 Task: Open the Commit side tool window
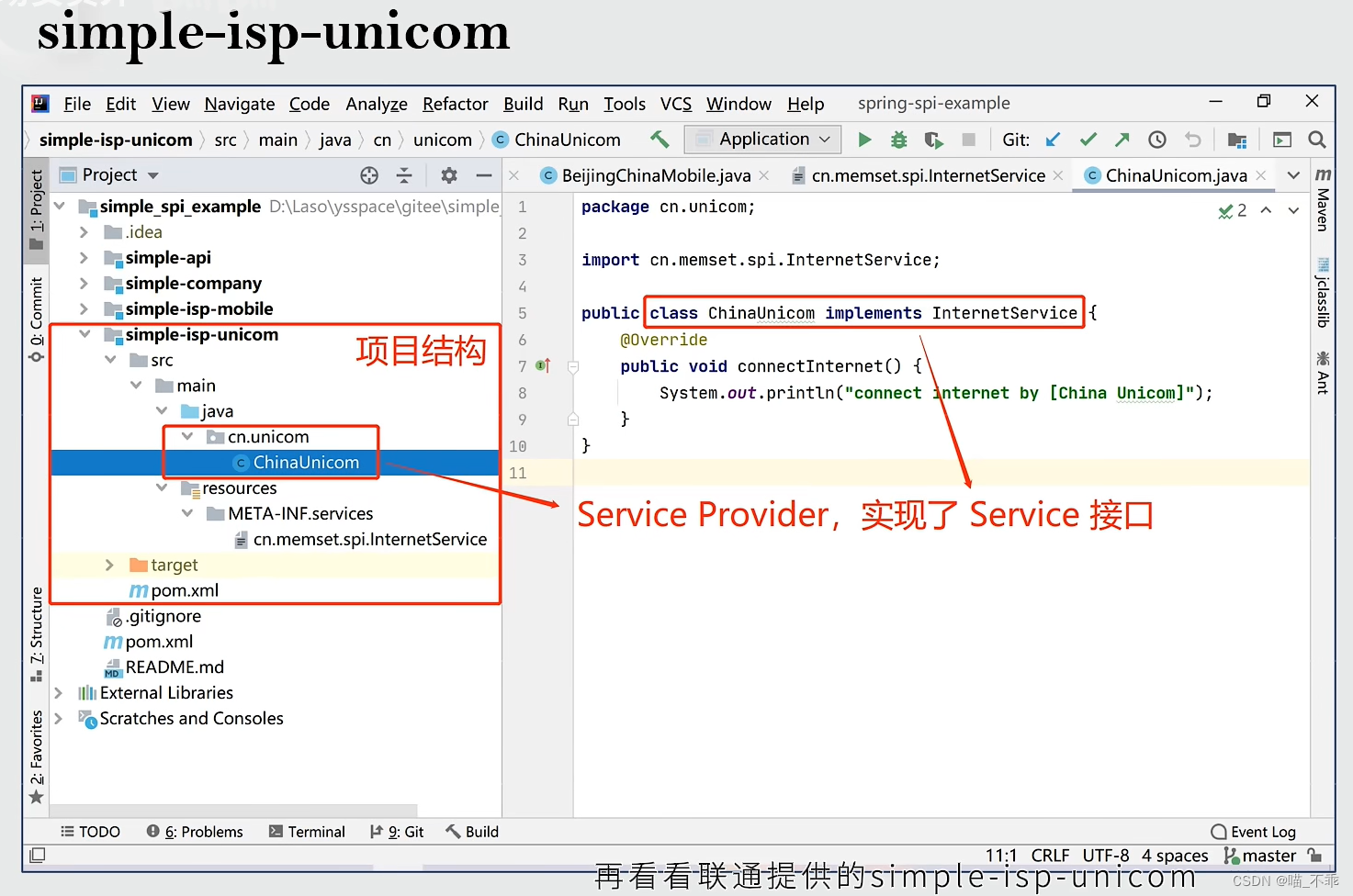coord(36,319)
